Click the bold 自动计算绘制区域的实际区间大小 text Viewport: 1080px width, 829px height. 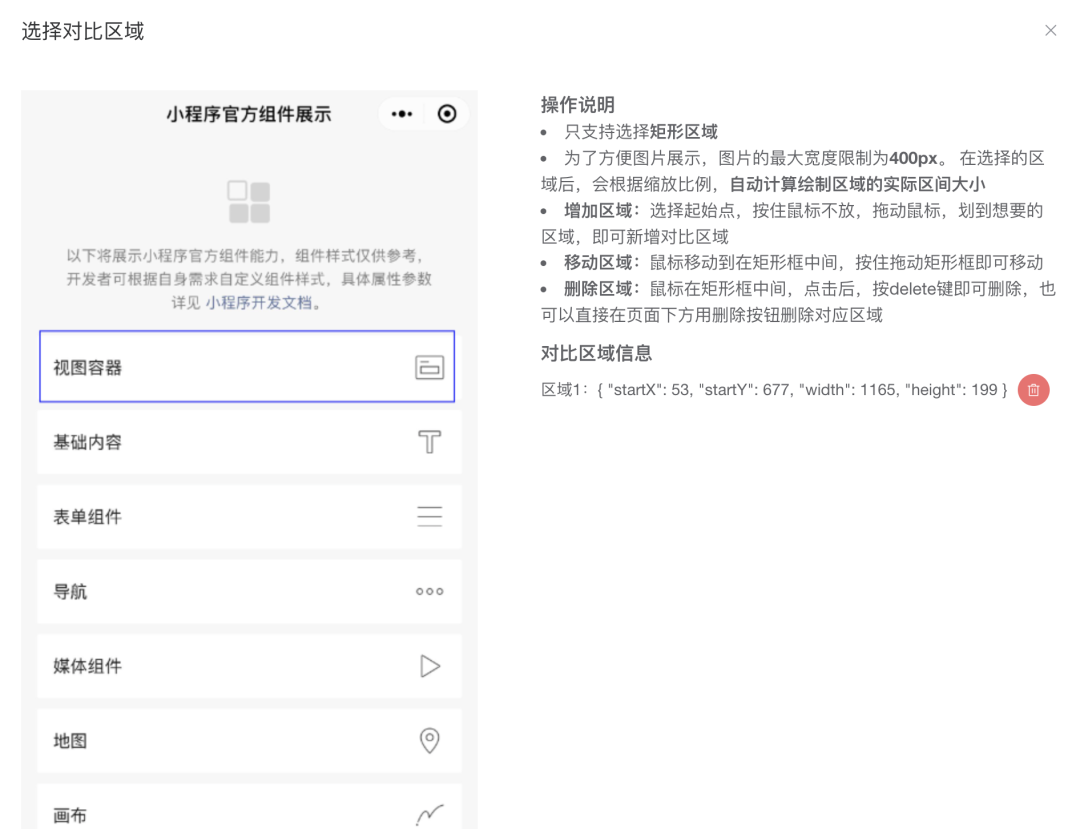click(x=858, y=184)
